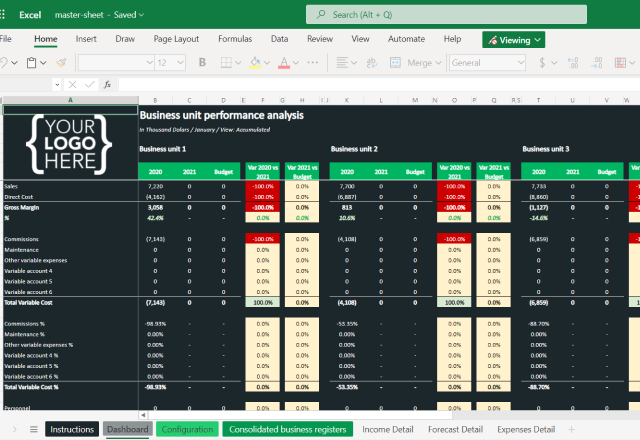Click the sheet tabs navigation arrow
Image resolution: width=640 pixels, height=440 pixels.
(14, 429)
